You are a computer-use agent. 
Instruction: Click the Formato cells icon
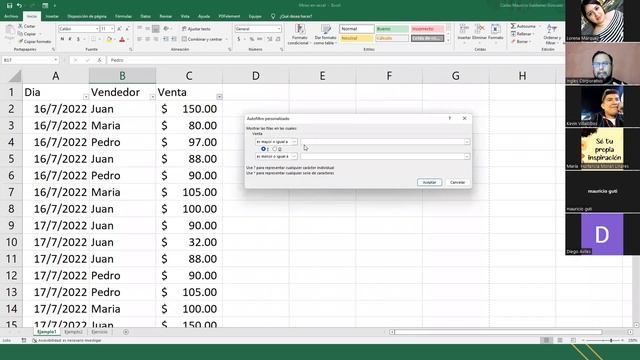coord(496,29)
